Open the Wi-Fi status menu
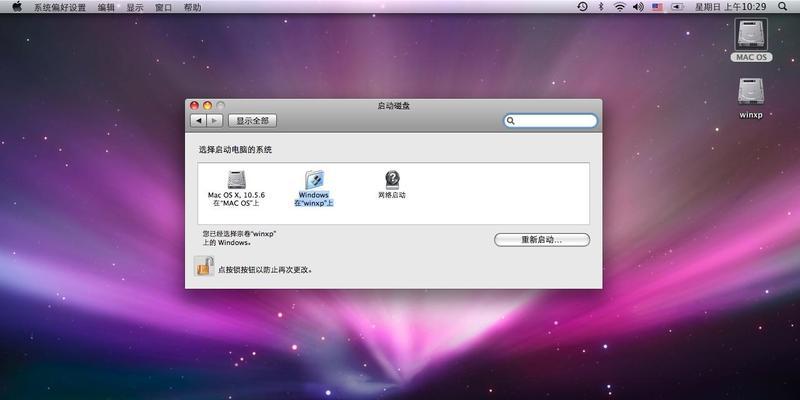Viewport: 800px width, 400px height. click(x=619, y=7)
